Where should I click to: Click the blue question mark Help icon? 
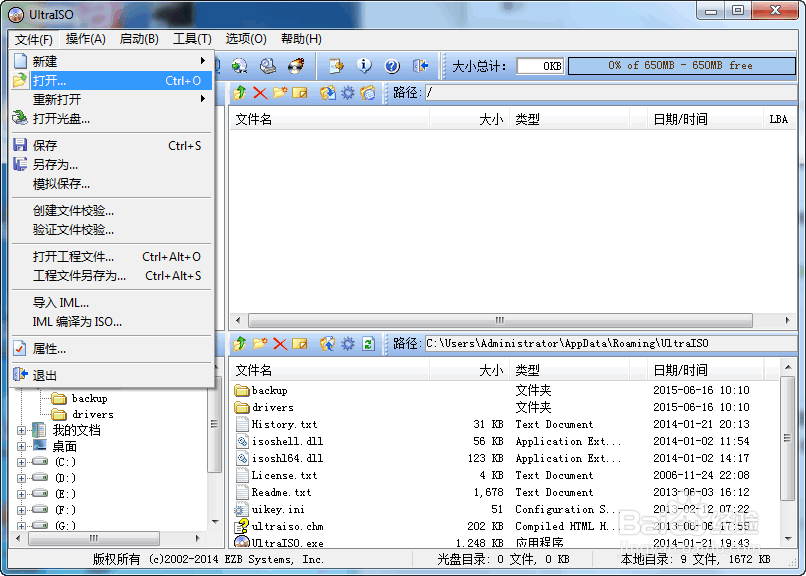tap(392, 66)
